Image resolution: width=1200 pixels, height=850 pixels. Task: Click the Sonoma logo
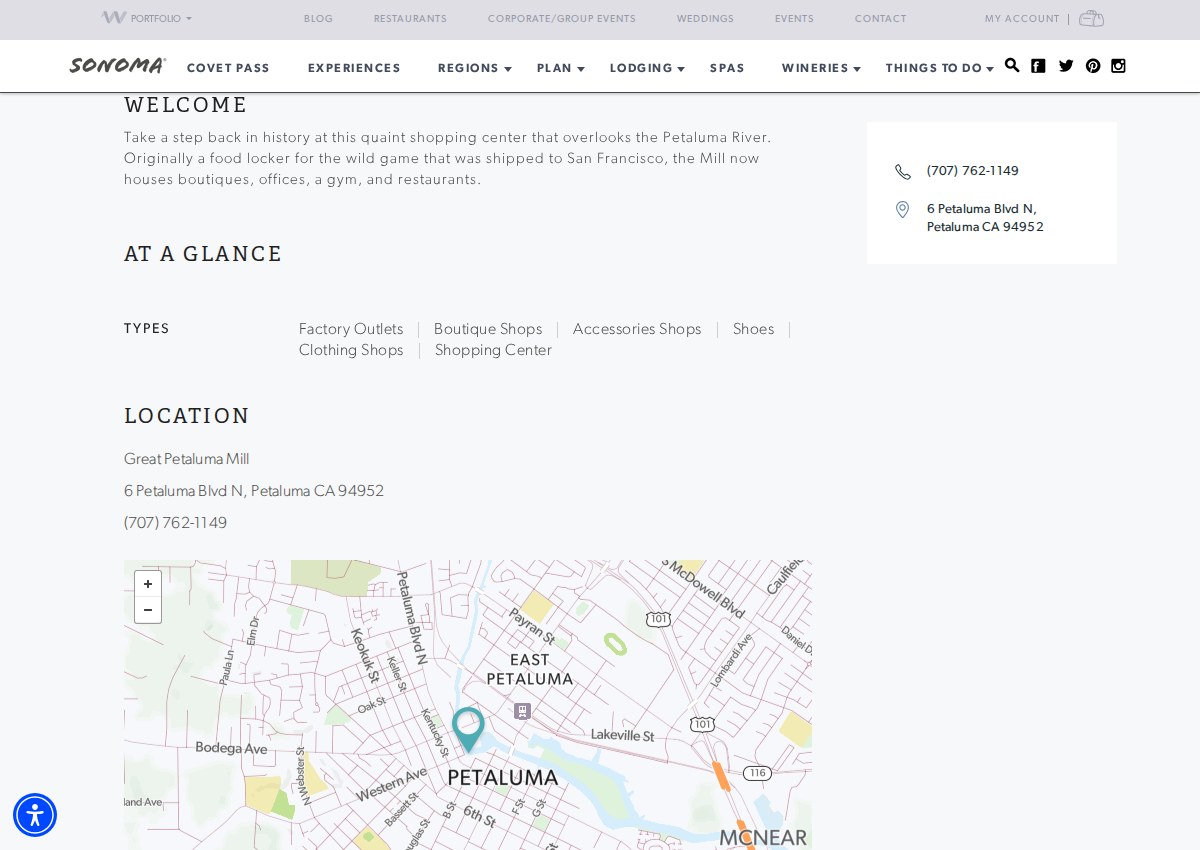point(117,66)
